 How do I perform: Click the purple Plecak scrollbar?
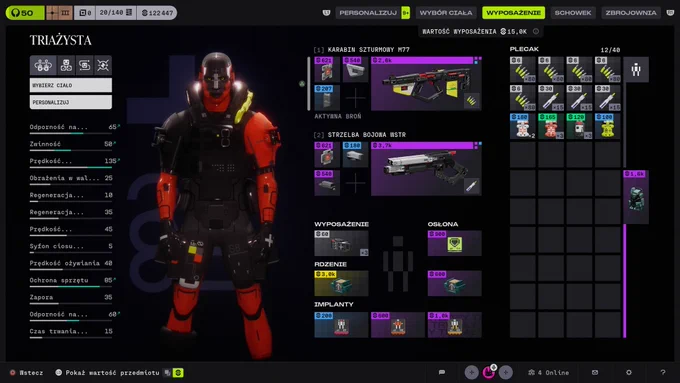pyautogui.click(x=624, y=281)
